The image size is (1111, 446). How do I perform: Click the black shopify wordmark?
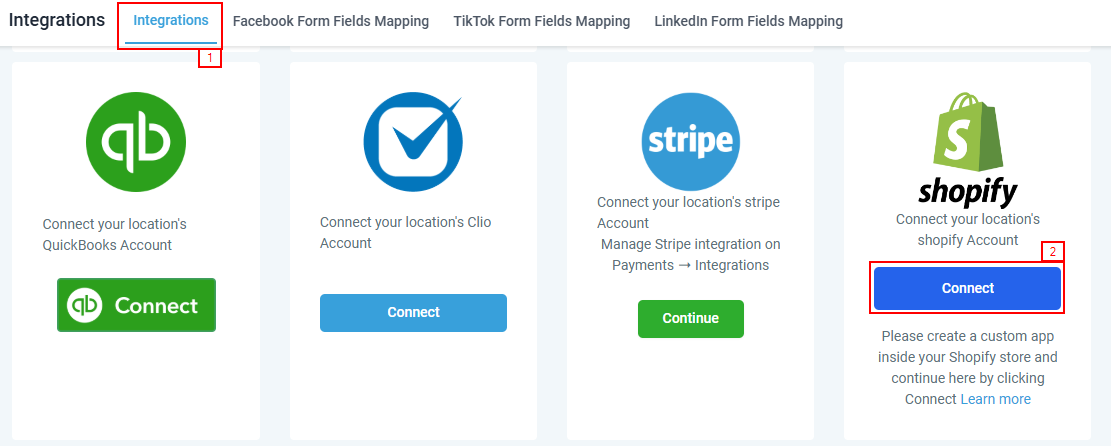pos(967,190)
